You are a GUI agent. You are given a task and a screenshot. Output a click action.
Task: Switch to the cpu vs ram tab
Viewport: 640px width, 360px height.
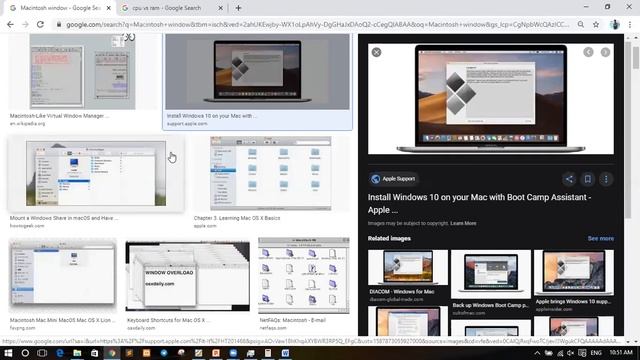(167, 8)
